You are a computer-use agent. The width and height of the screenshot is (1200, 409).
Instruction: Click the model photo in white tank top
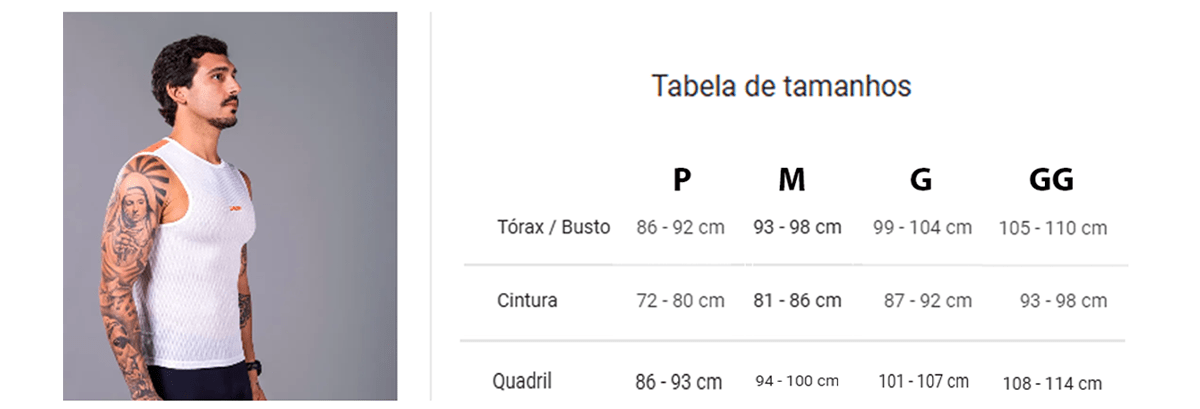[230, 206]
